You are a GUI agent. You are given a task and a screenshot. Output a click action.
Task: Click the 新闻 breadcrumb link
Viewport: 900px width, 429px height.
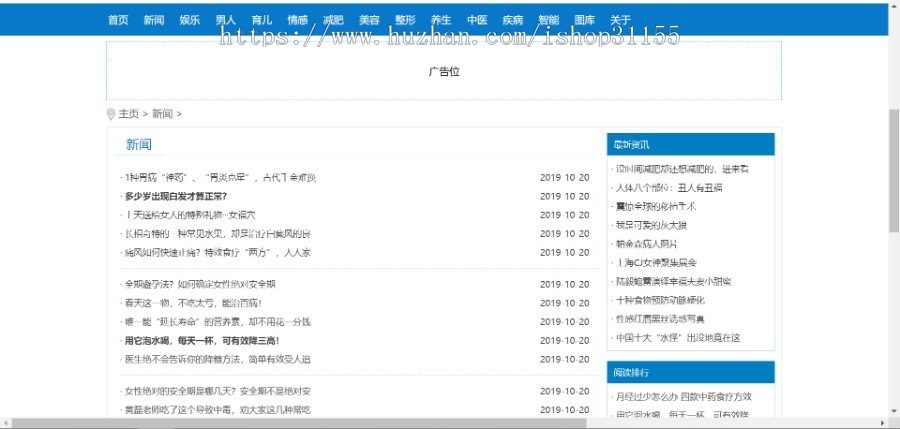tap(162, 114)
